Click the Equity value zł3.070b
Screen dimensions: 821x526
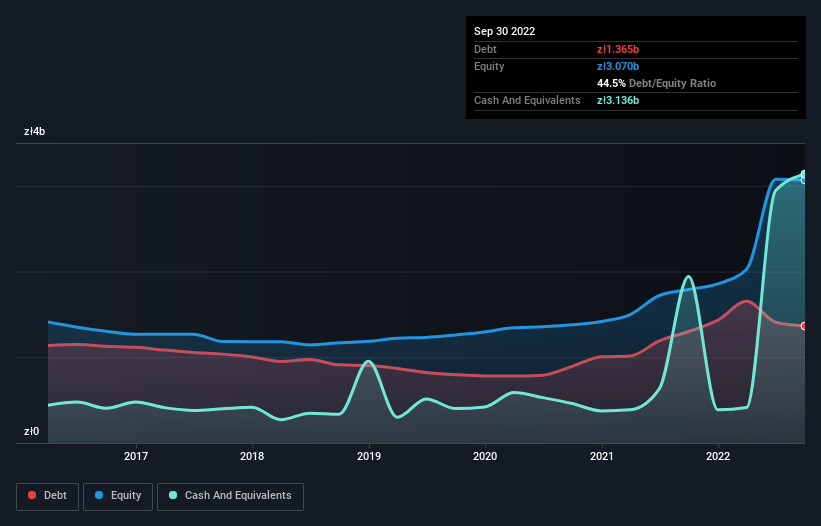tap(618, 66)
